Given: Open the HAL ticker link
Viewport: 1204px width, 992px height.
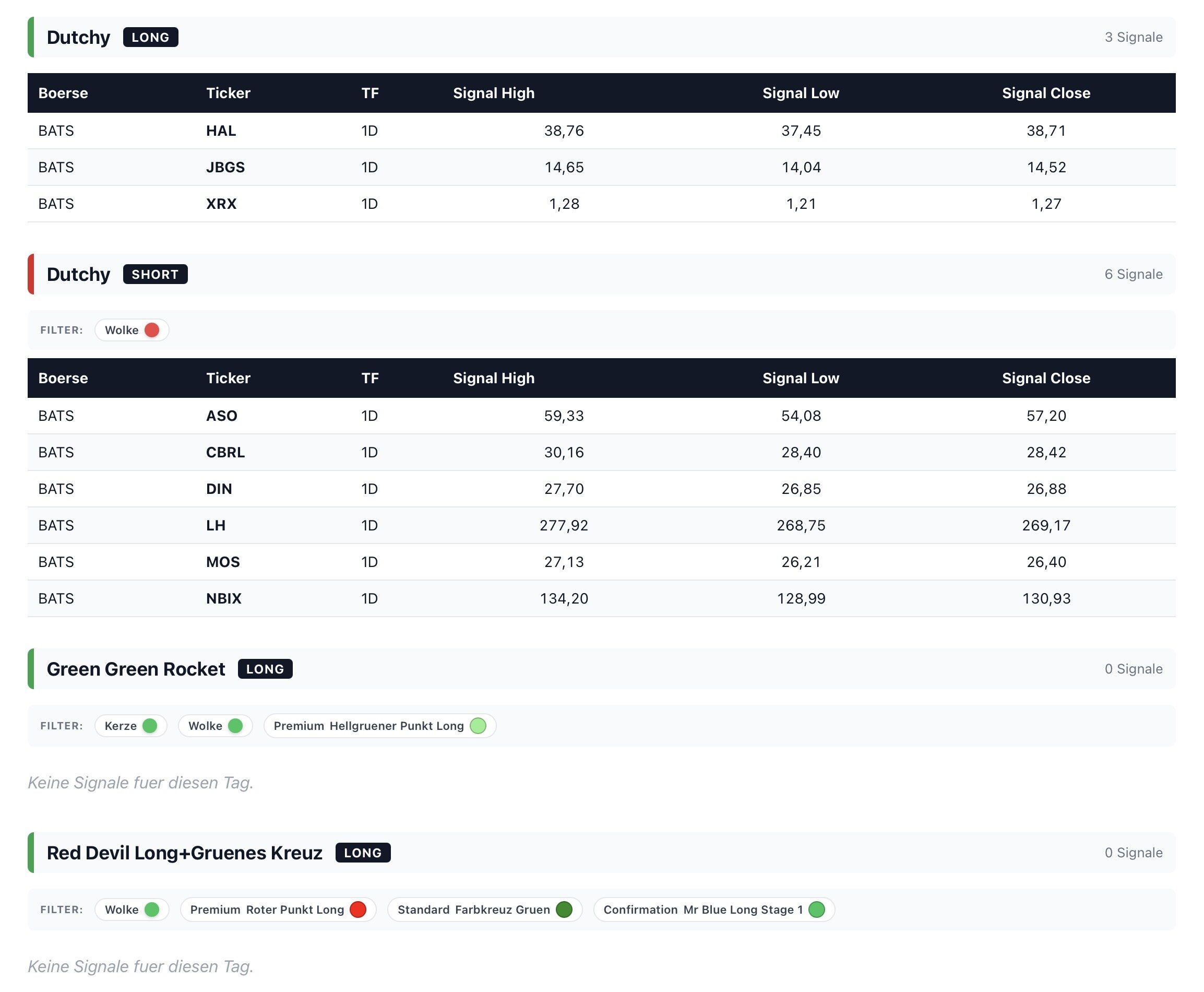Looking at the screenshot, I should 221,131.
